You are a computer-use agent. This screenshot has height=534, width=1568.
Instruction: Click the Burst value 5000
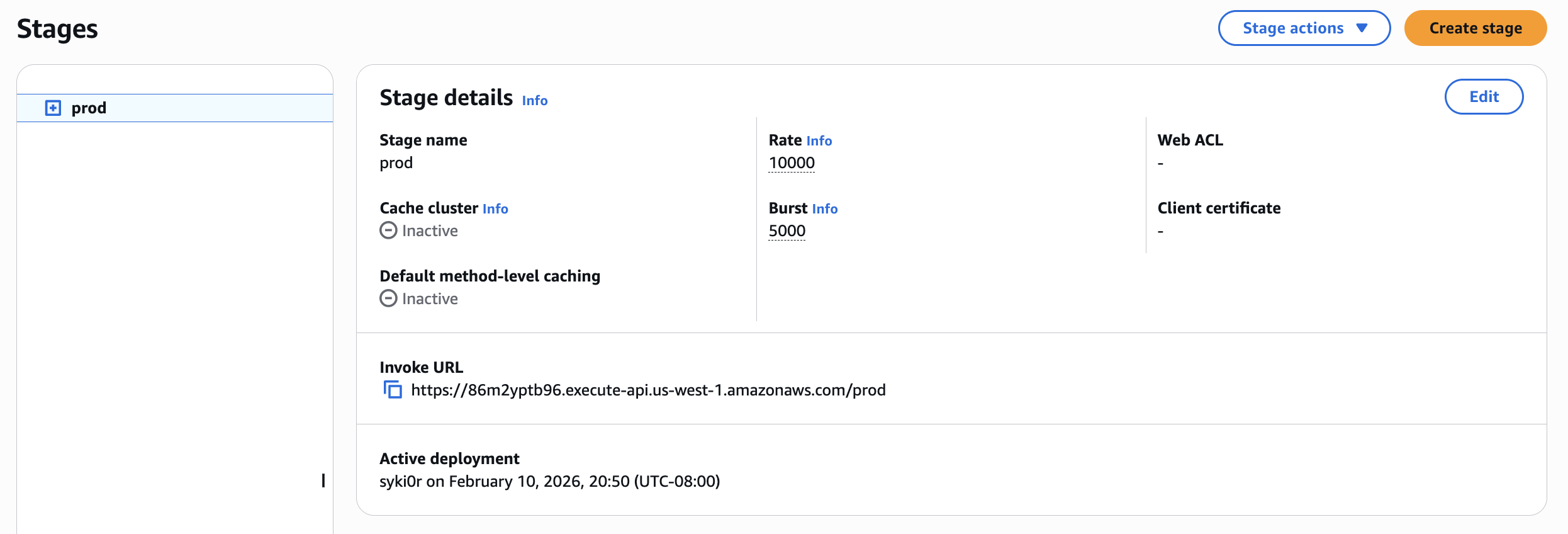pos(787,231)
